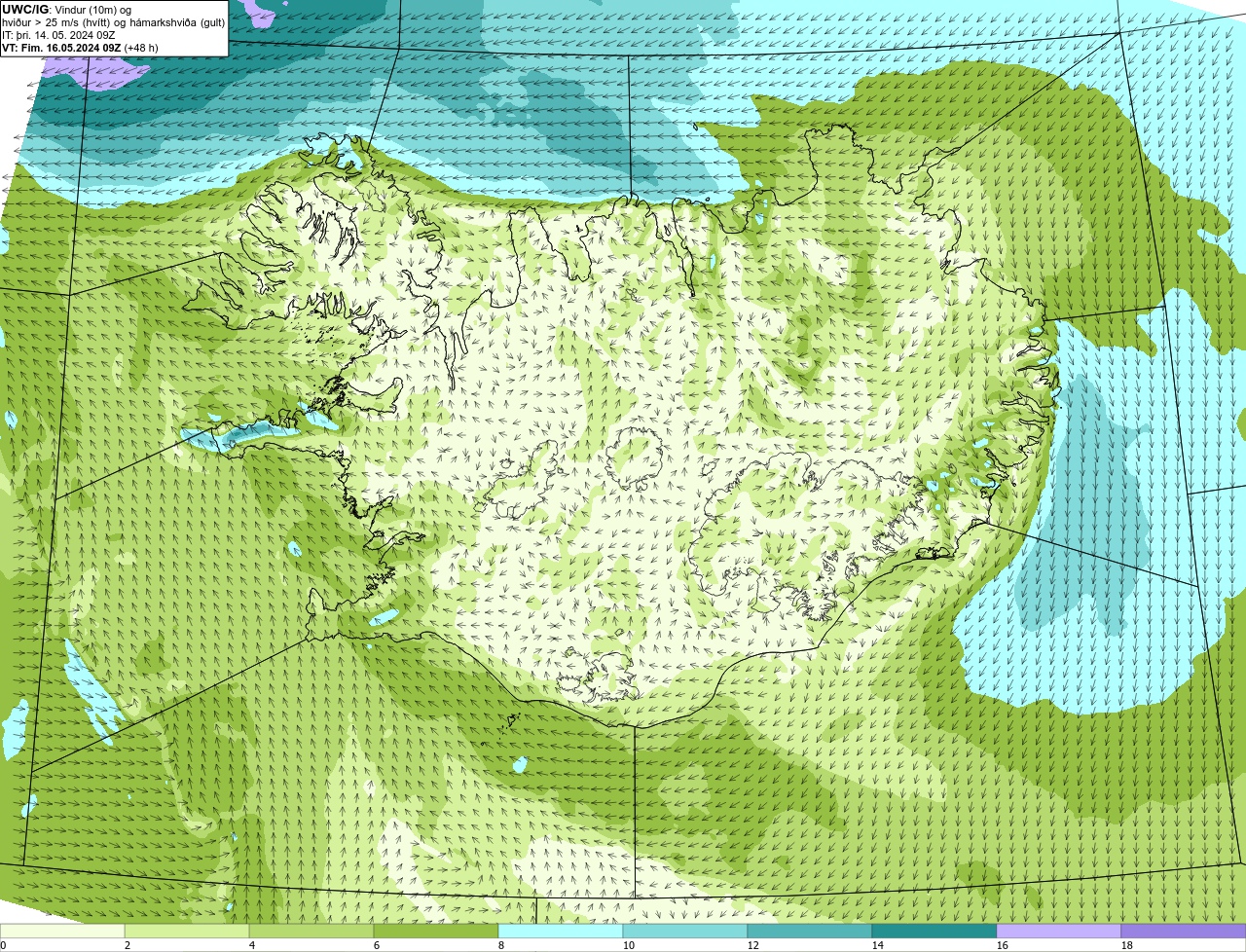1246x952 pixels.
Task: Click the legend scale label '6'
Action: click(377, 945)
